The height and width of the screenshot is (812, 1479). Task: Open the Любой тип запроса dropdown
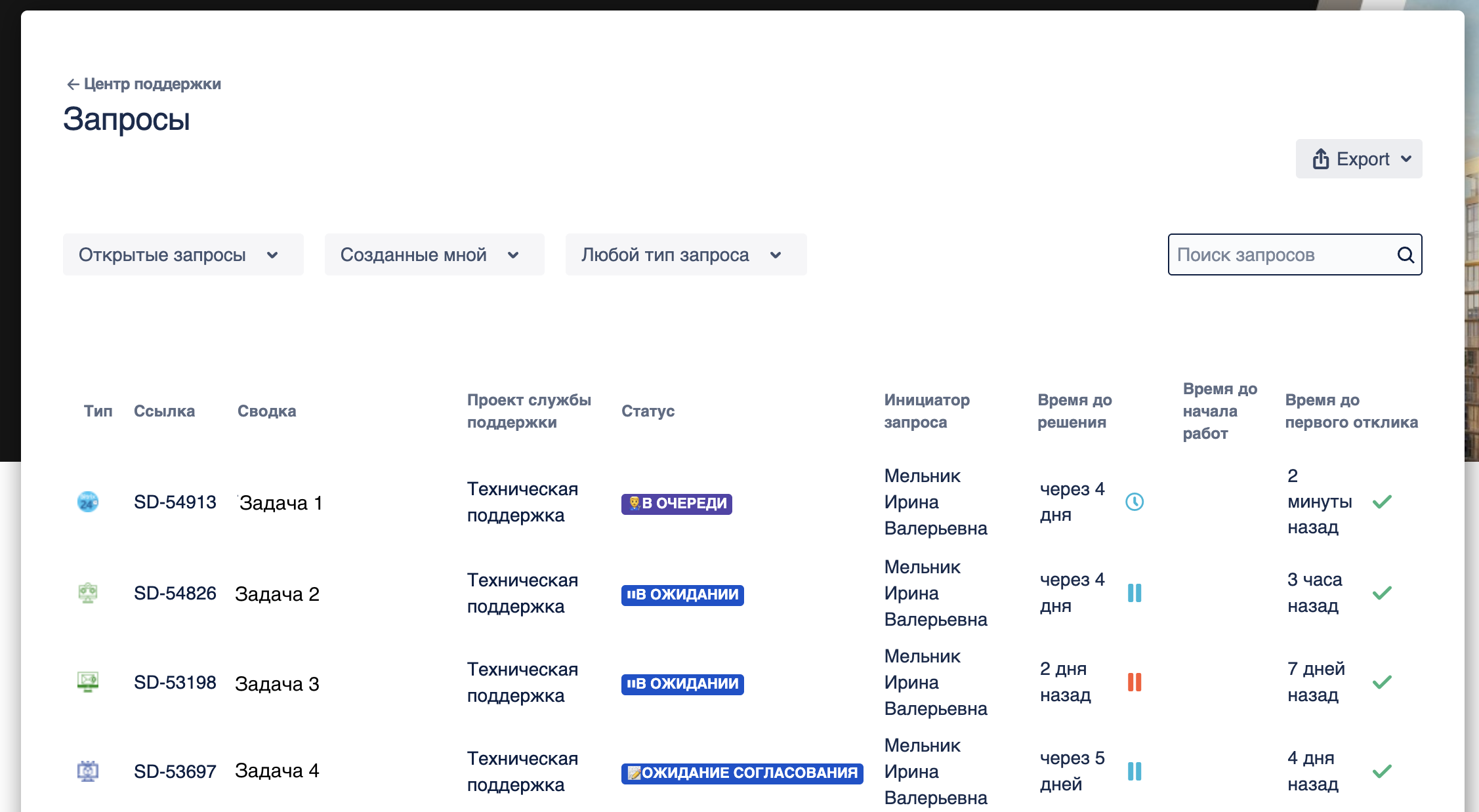click(686, 254)
